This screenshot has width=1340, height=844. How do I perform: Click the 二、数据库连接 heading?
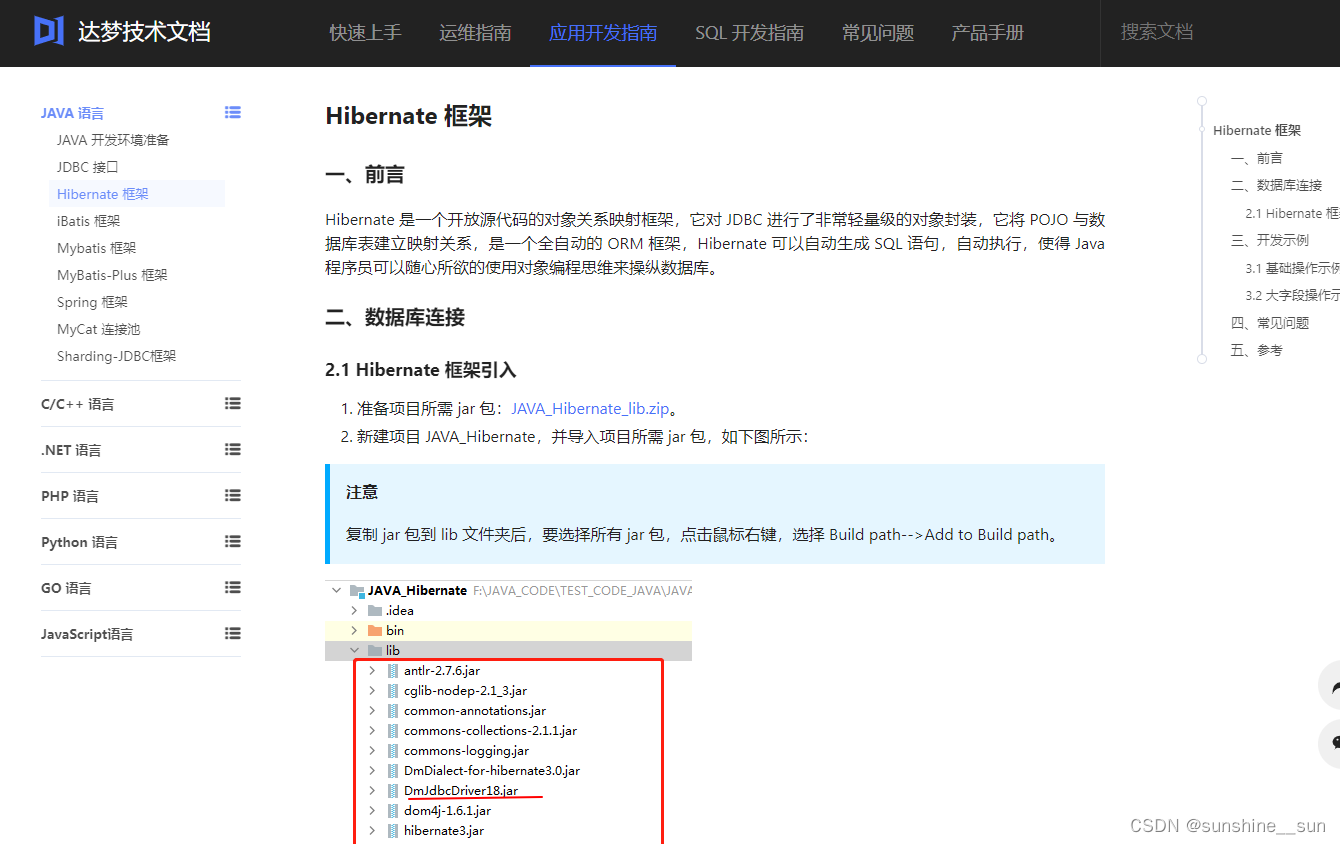click(x=395, y=317)
